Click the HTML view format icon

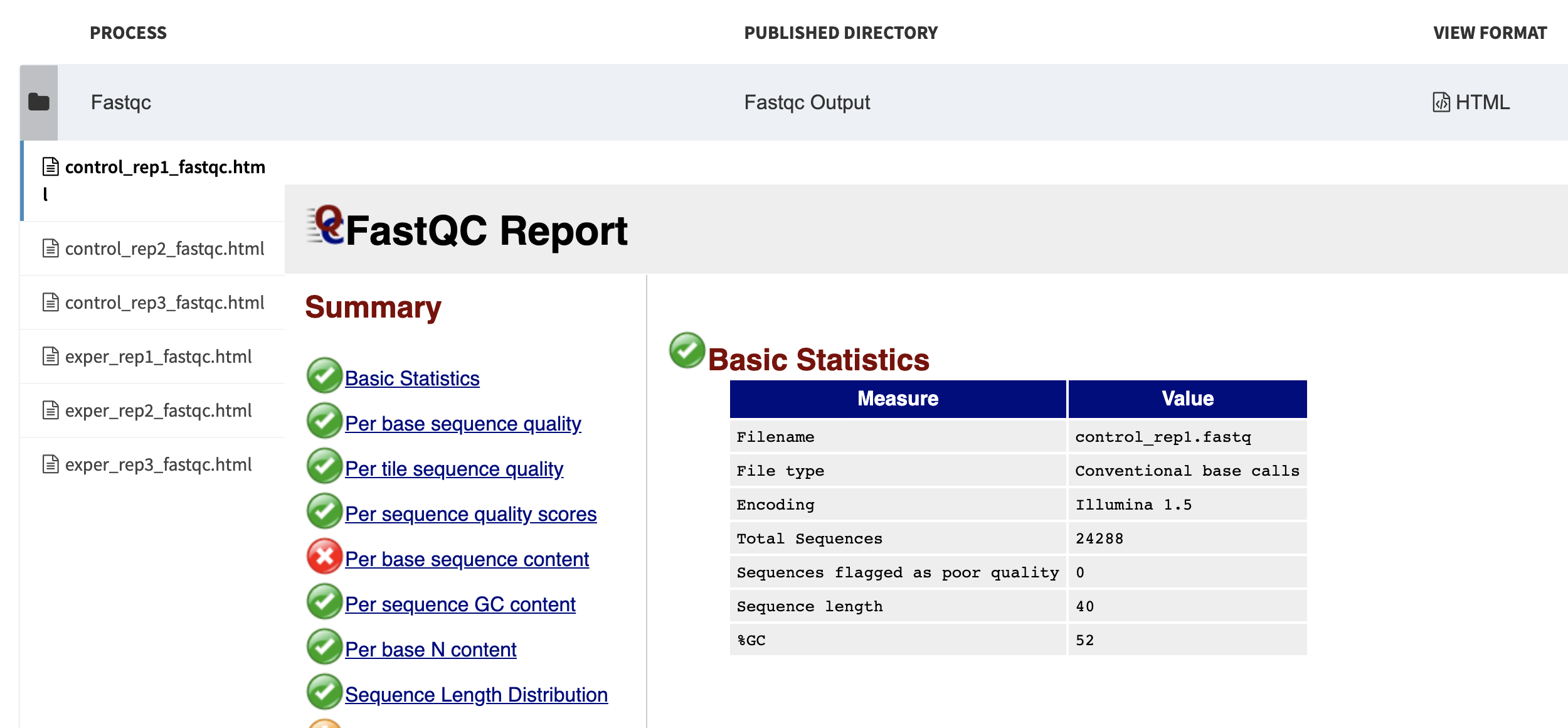[1441, 102]
